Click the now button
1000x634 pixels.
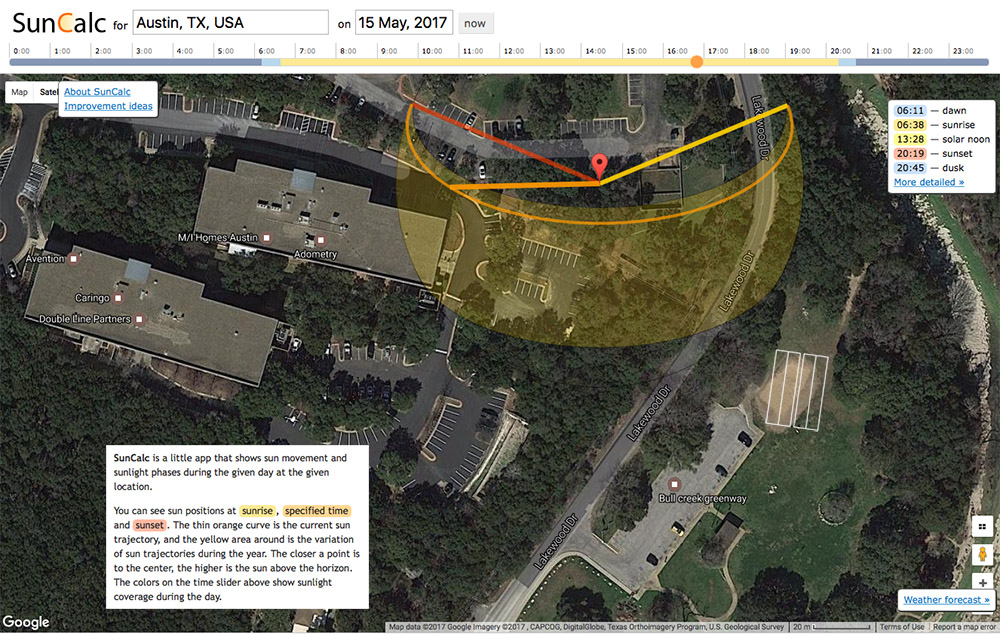point(474,24)
